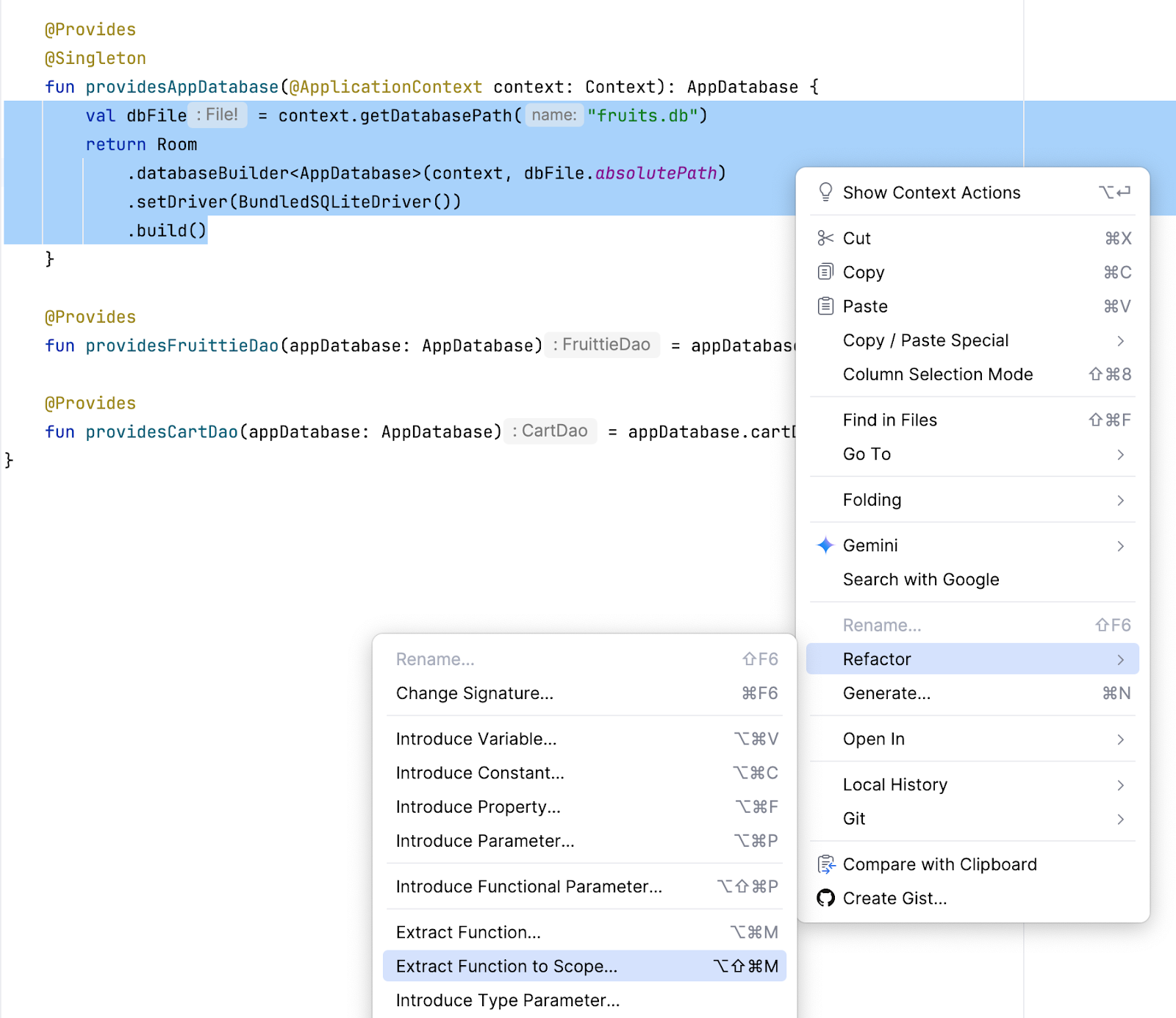
Task: Click the File! type inlay hint
Action: click(x=218, y=115)
